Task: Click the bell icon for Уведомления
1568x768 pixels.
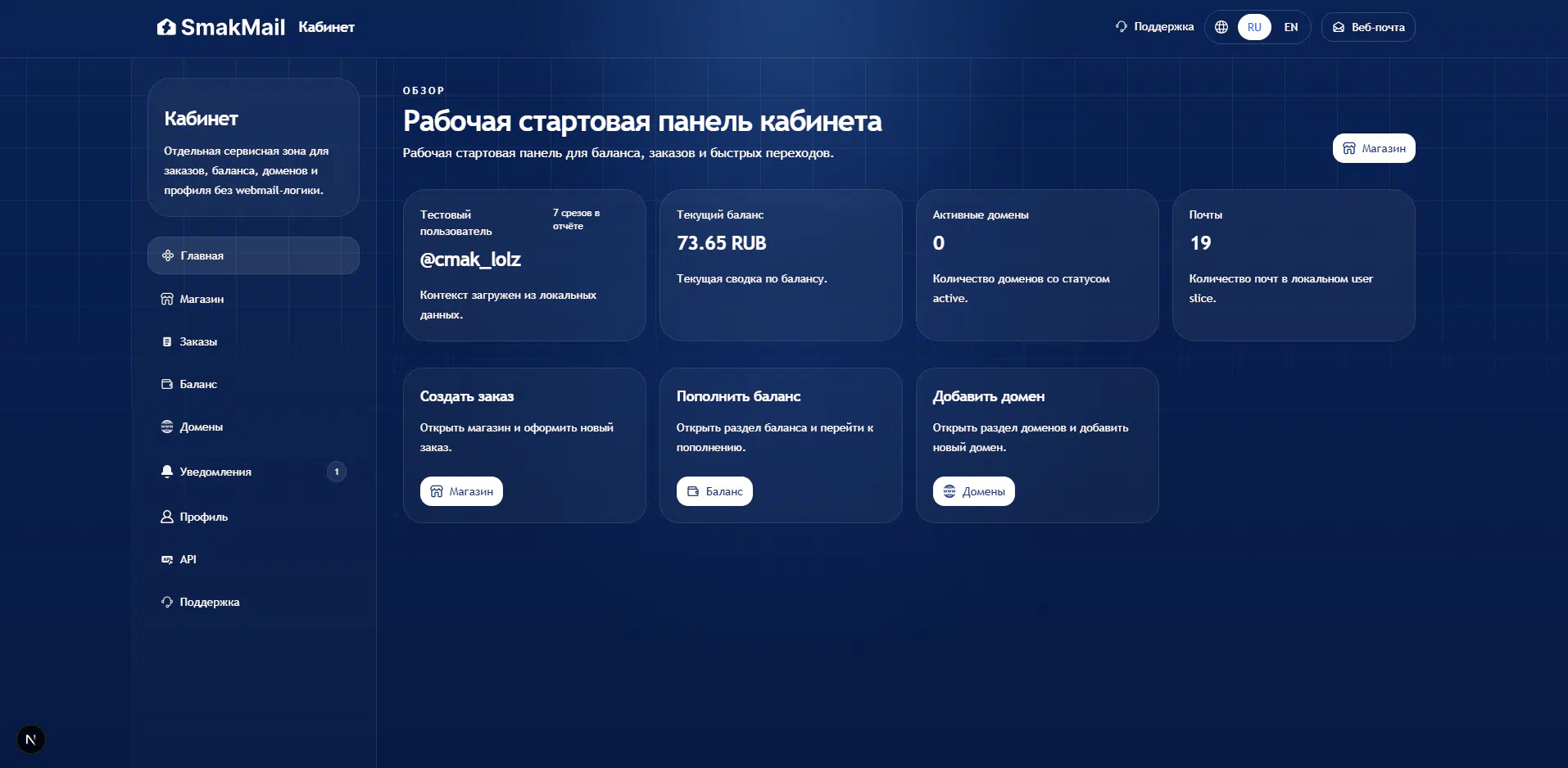Action: click(x=167, y=472)
